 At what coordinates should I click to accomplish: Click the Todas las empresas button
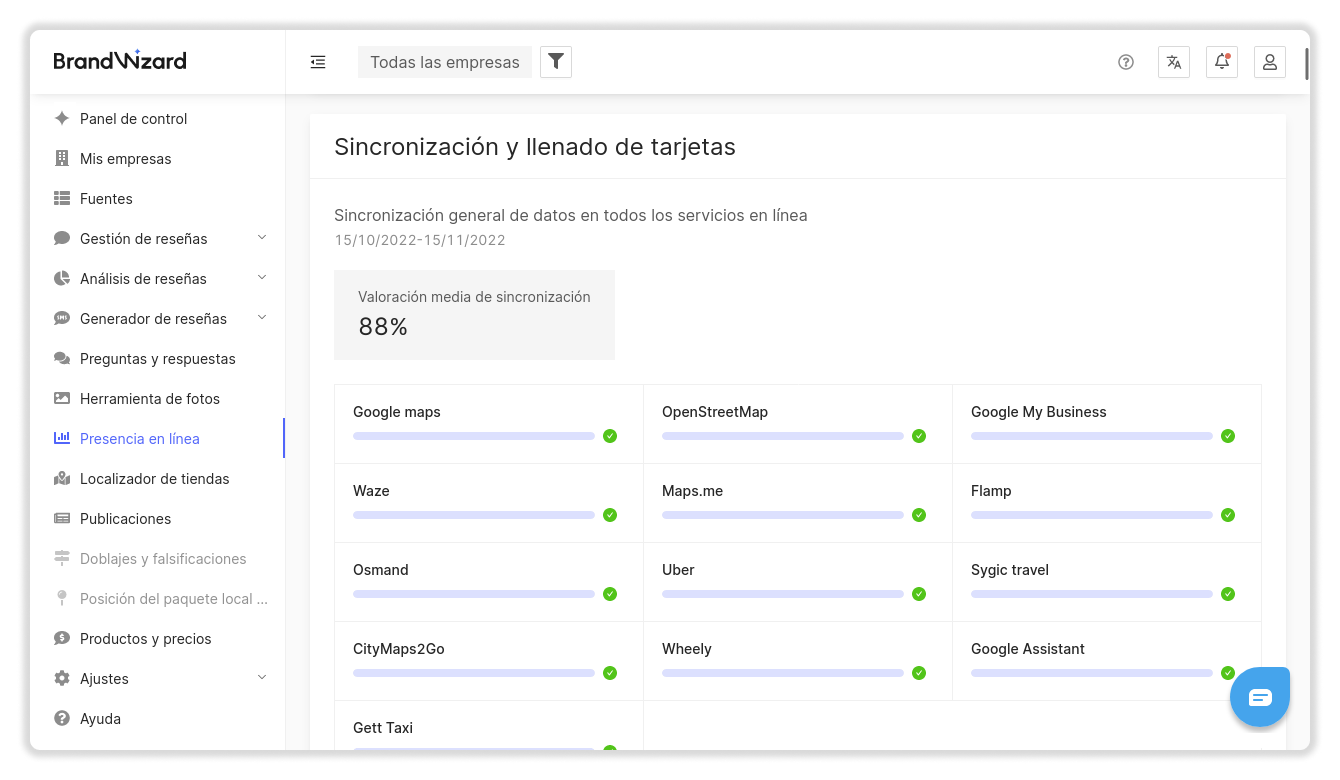click(445, 62)
